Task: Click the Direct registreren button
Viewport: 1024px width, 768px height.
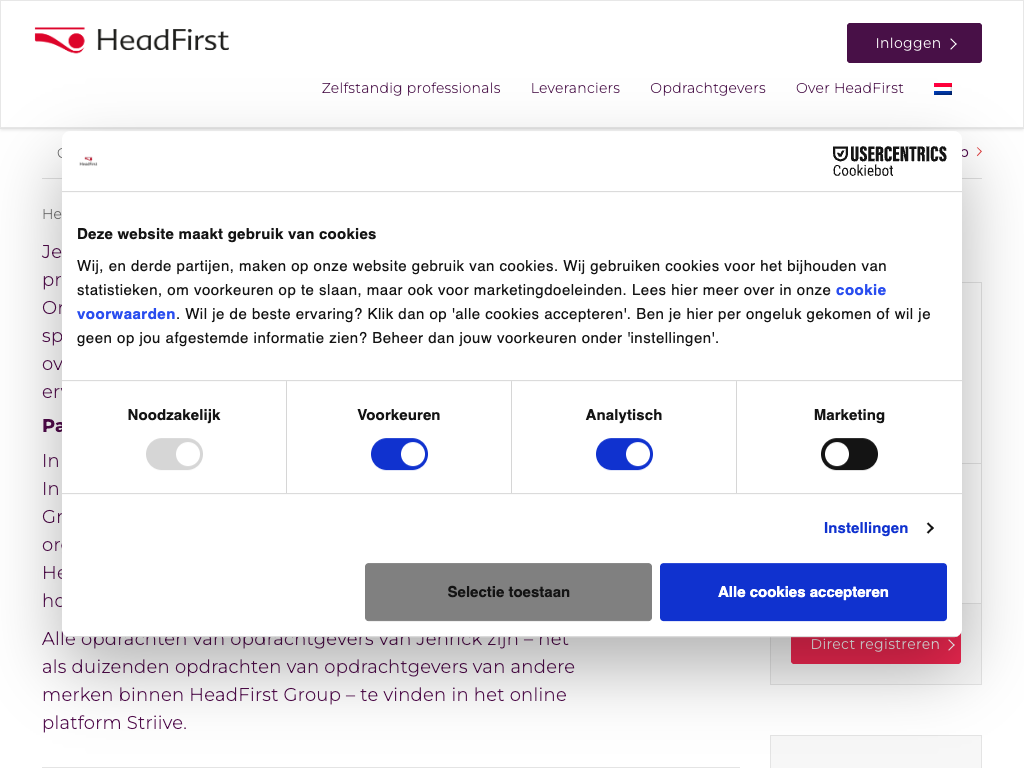Action: point(875,646)
